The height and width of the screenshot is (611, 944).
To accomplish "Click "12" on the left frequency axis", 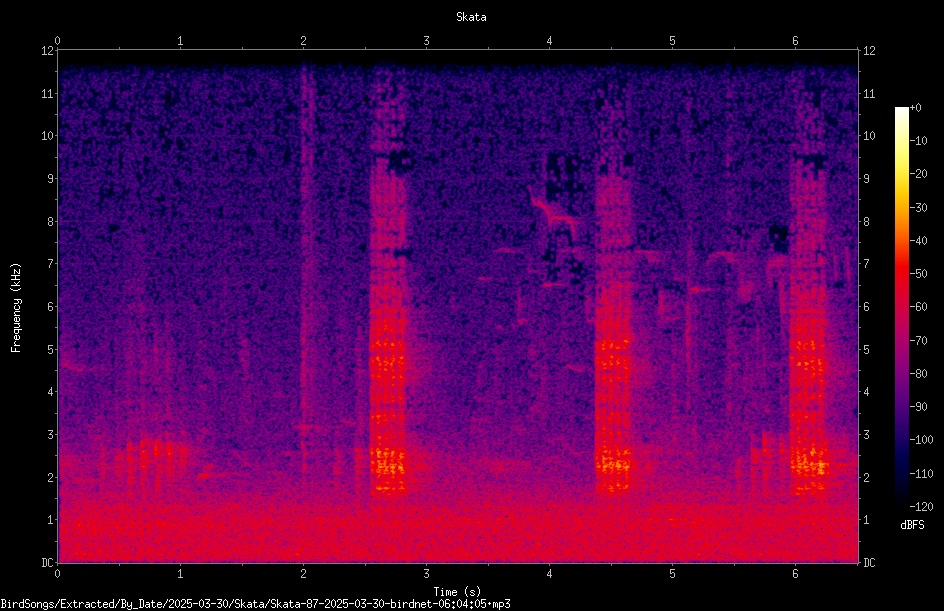I will (47, 51).
